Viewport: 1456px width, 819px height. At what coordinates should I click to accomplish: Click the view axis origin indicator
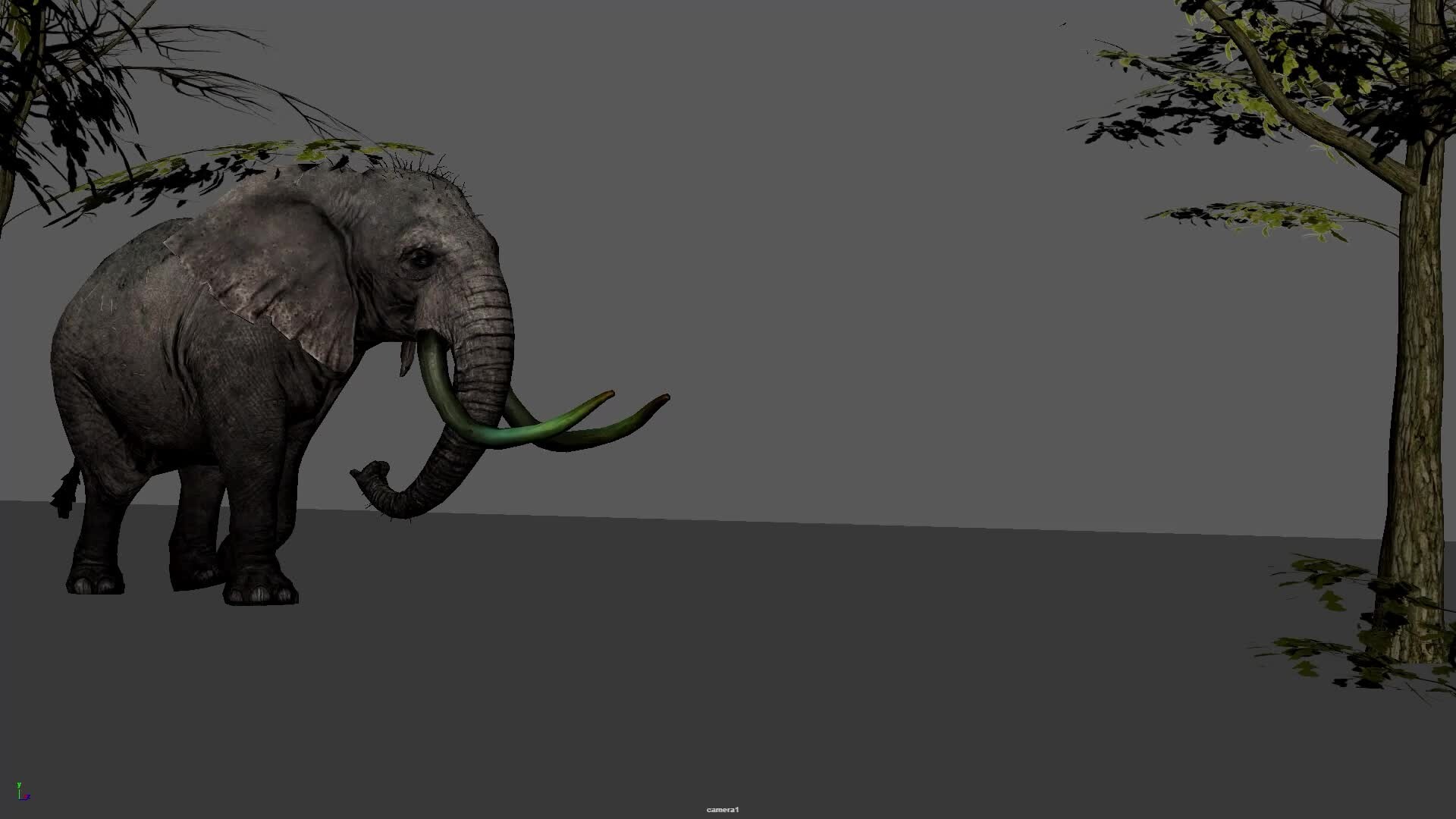click(x=20, y=799)
